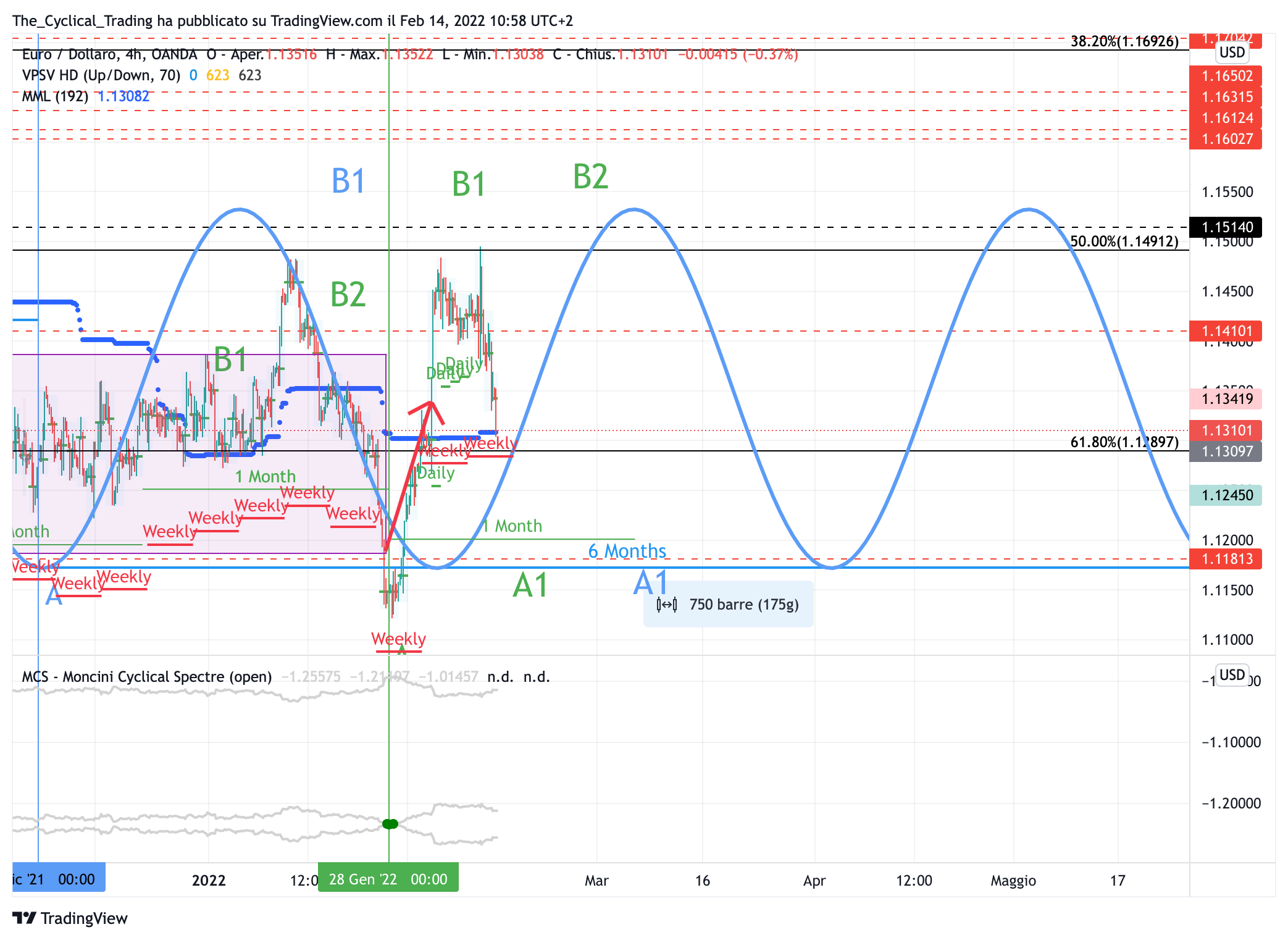
Task: Click the USD currency badge on price axis
Action: (1232, 52)
